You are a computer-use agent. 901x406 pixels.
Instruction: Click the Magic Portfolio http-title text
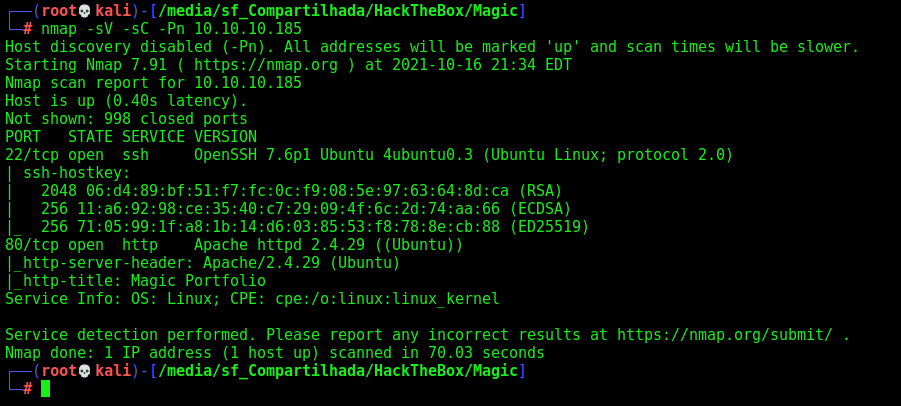(x=198, y=281)
